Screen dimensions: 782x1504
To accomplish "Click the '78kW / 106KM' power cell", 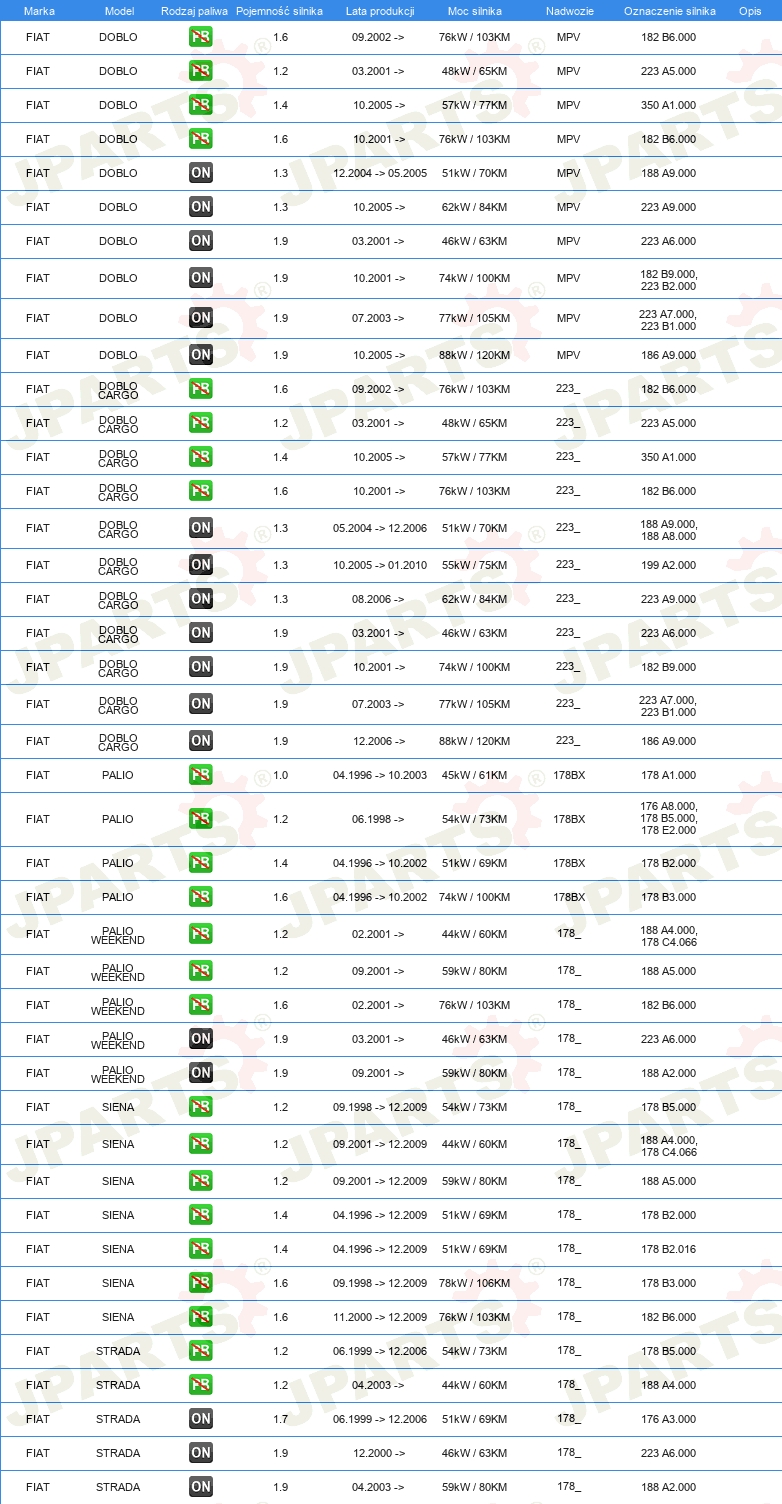I will point(475,1283).
